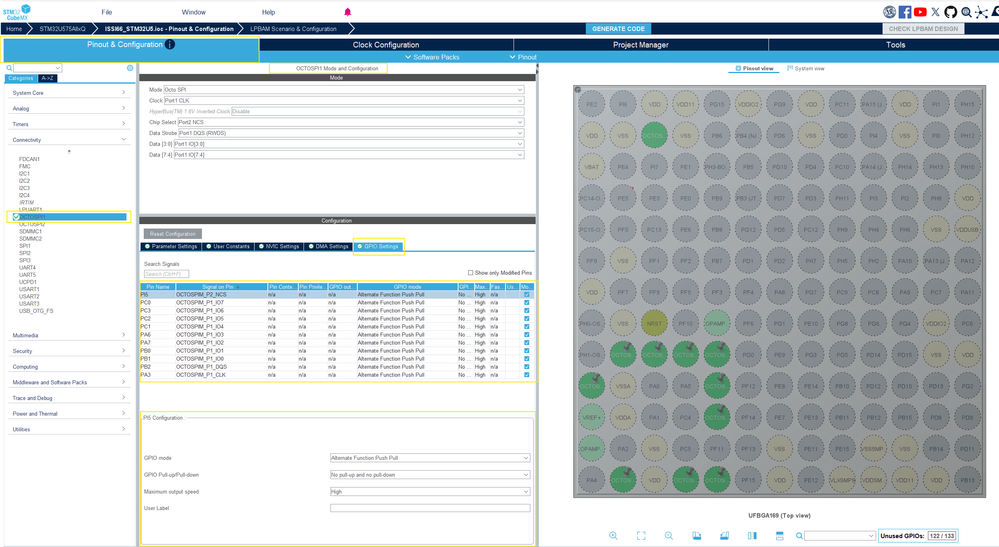
Task: Click the CHECK LPBAM DESIGN button
Action: coord(923,29)
